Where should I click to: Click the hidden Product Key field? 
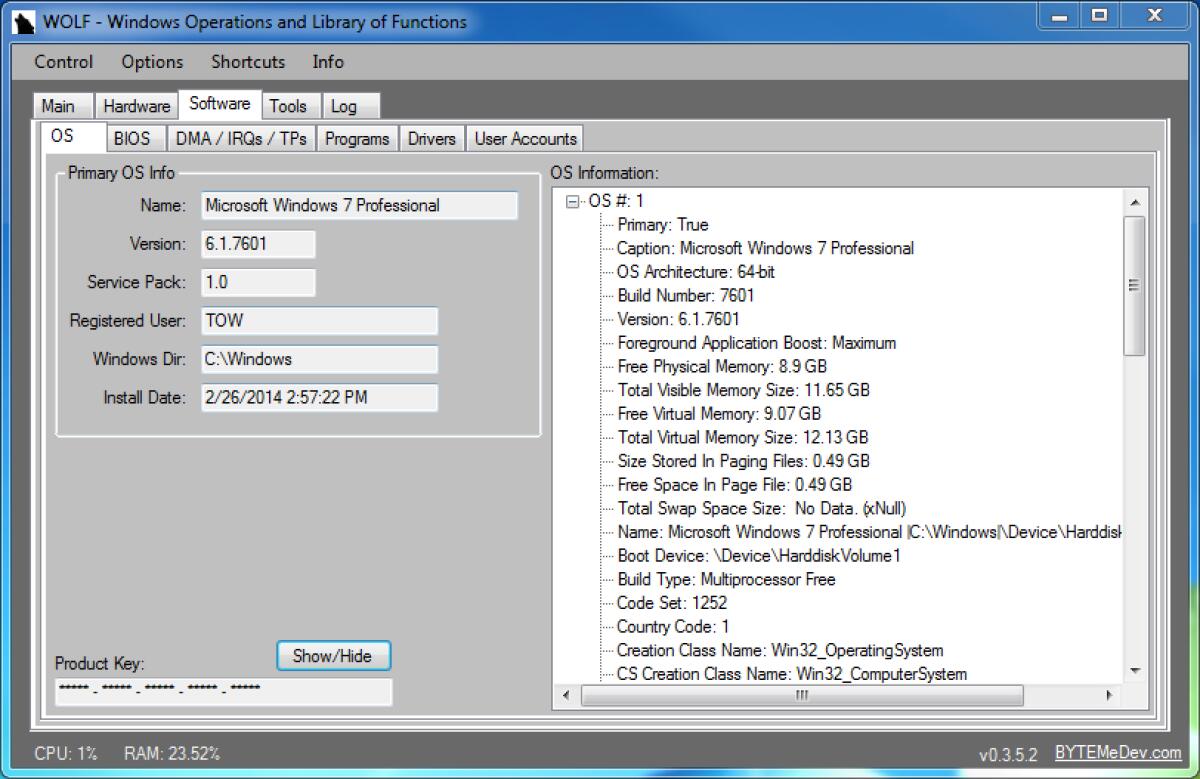click(x=222, y=691)
